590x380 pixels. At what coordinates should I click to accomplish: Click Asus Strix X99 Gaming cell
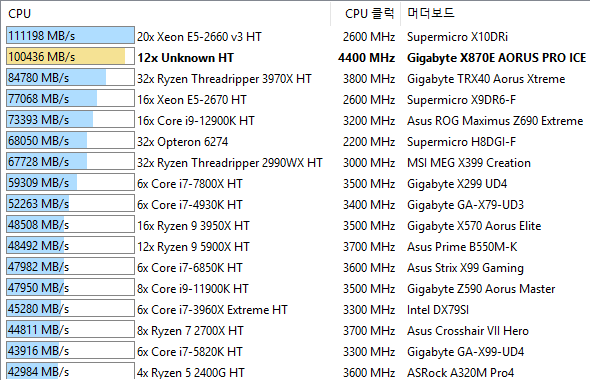pos(465,268)
